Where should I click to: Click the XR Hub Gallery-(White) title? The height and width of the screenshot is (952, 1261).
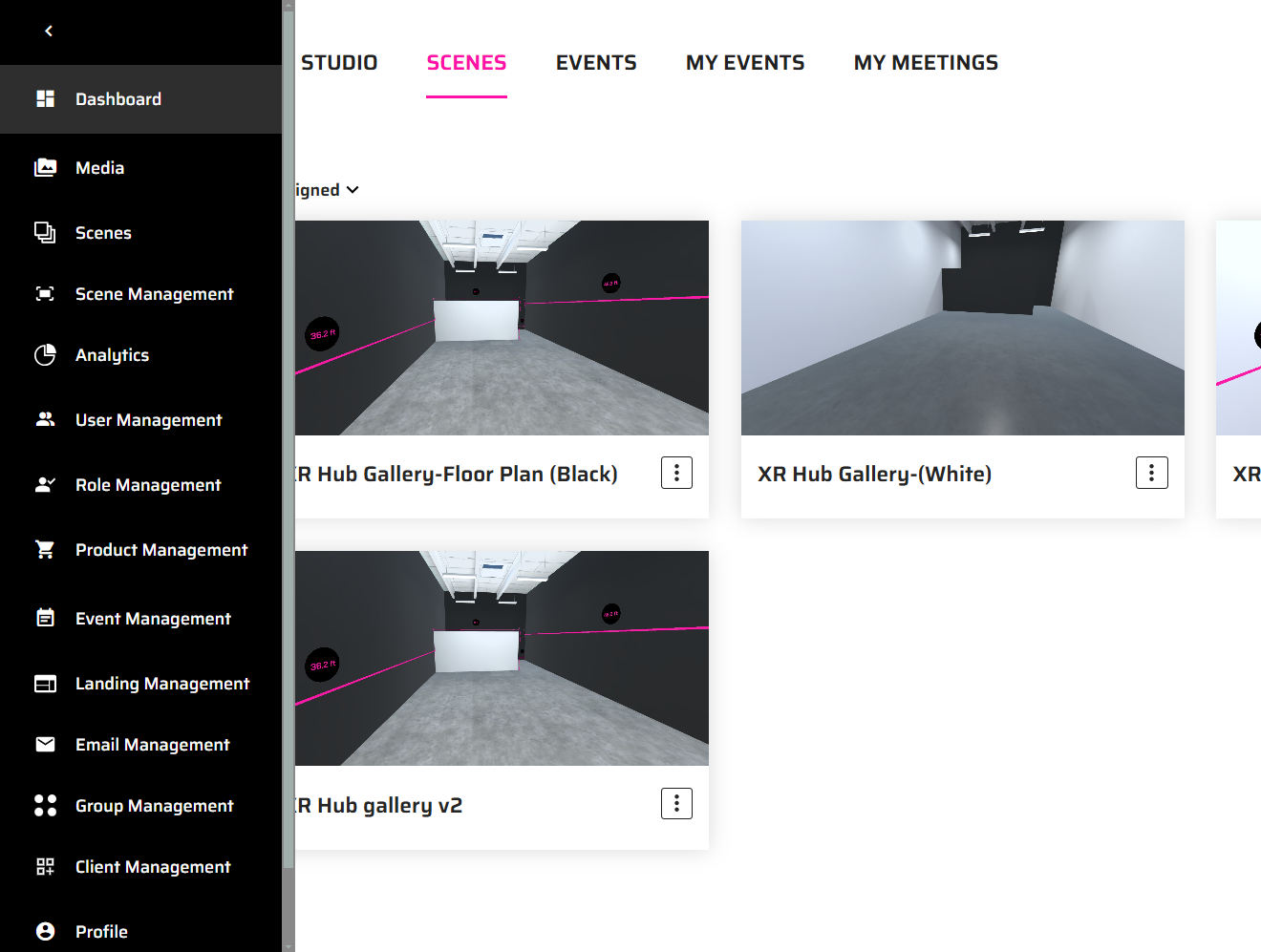coord(874,475)
